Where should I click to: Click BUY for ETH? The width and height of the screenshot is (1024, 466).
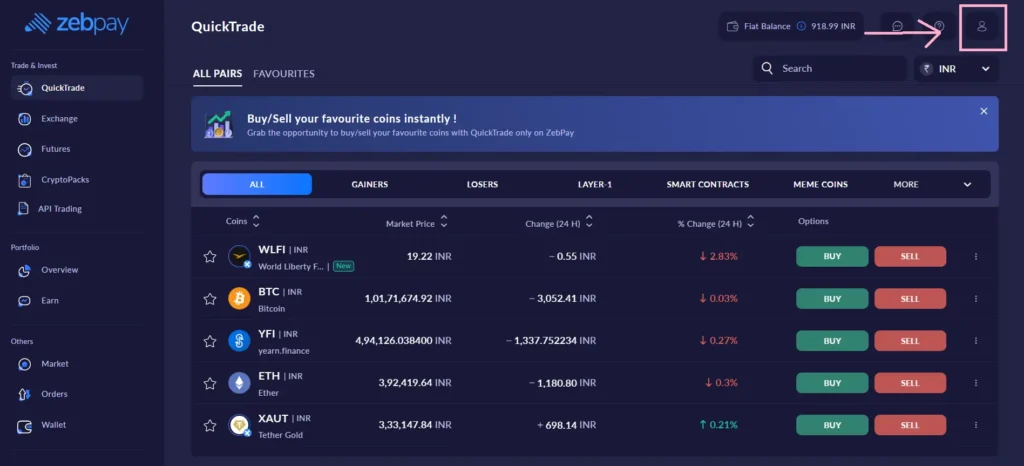[x=832, y=383]
